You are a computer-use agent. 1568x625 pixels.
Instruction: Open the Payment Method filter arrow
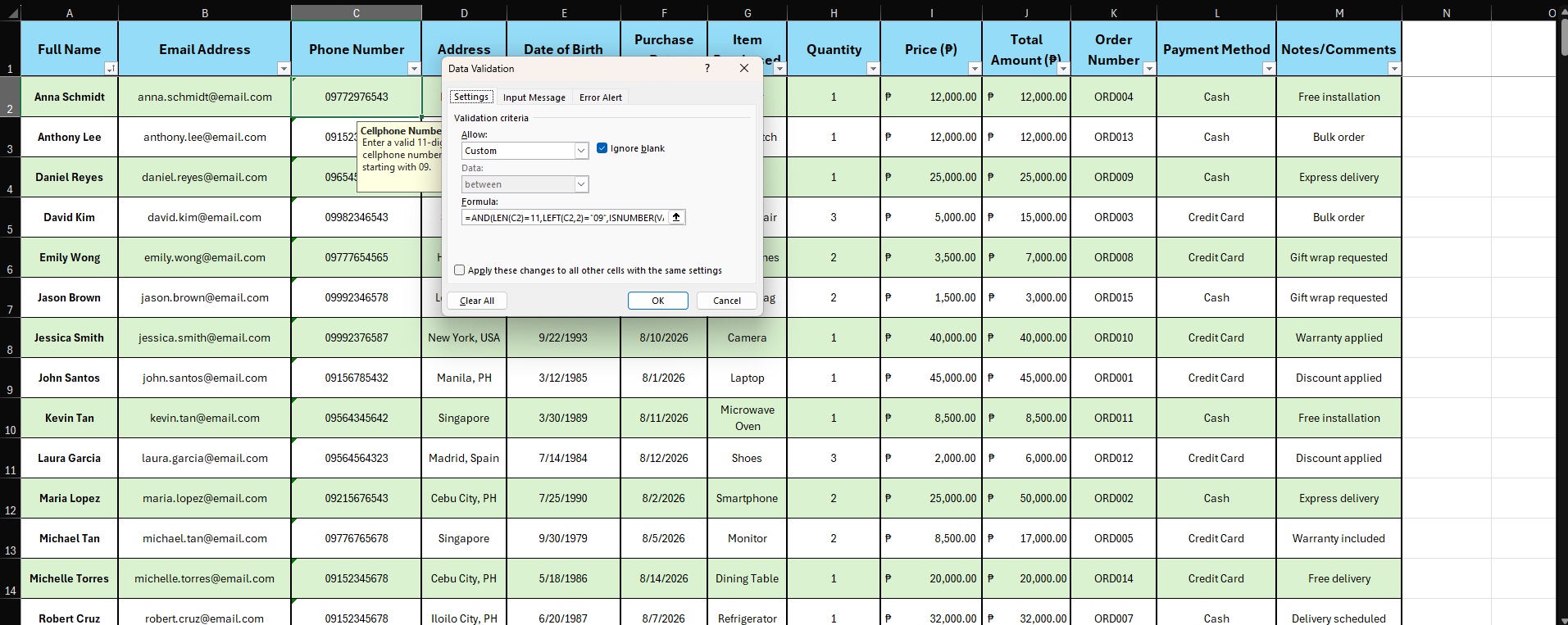click(x=1269, y=69)
